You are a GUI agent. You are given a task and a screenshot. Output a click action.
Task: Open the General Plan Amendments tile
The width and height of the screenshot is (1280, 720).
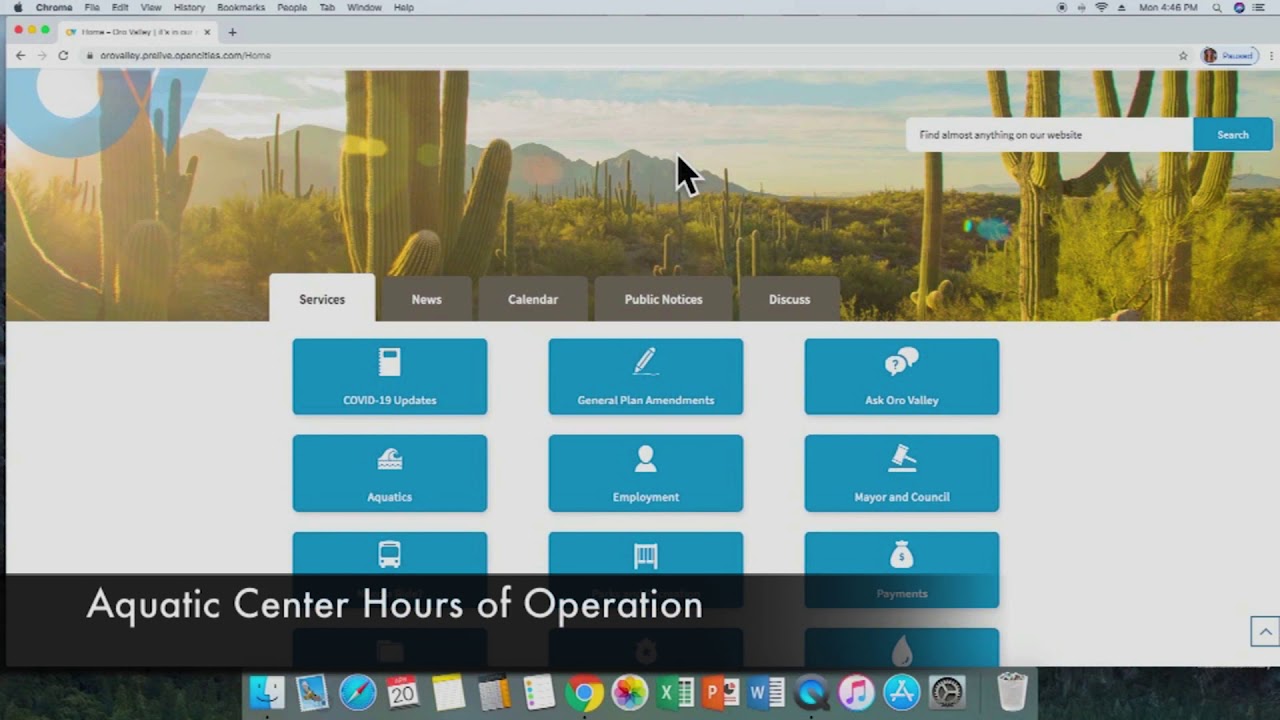click(646, 376)
